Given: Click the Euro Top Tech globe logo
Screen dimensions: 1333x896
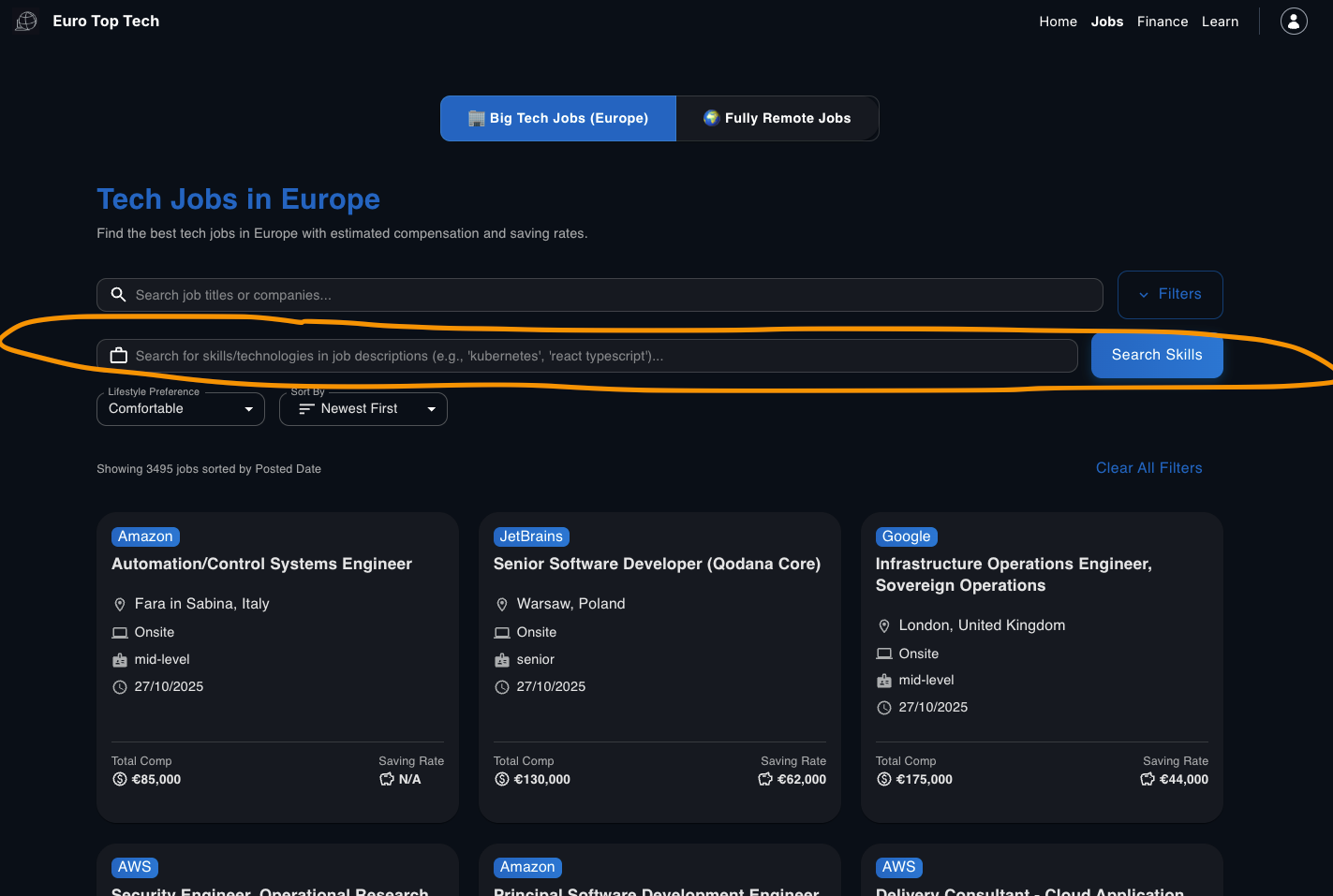Looking at the screenshot, I should tap(26, 21).
